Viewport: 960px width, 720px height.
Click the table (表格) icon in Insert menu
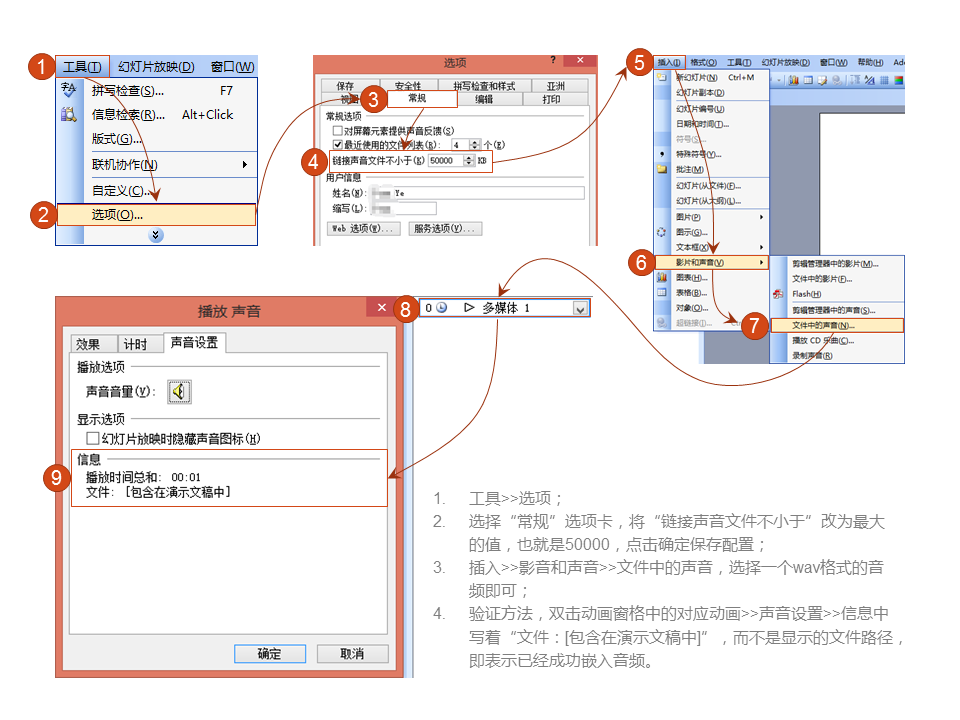pos(661,292)
